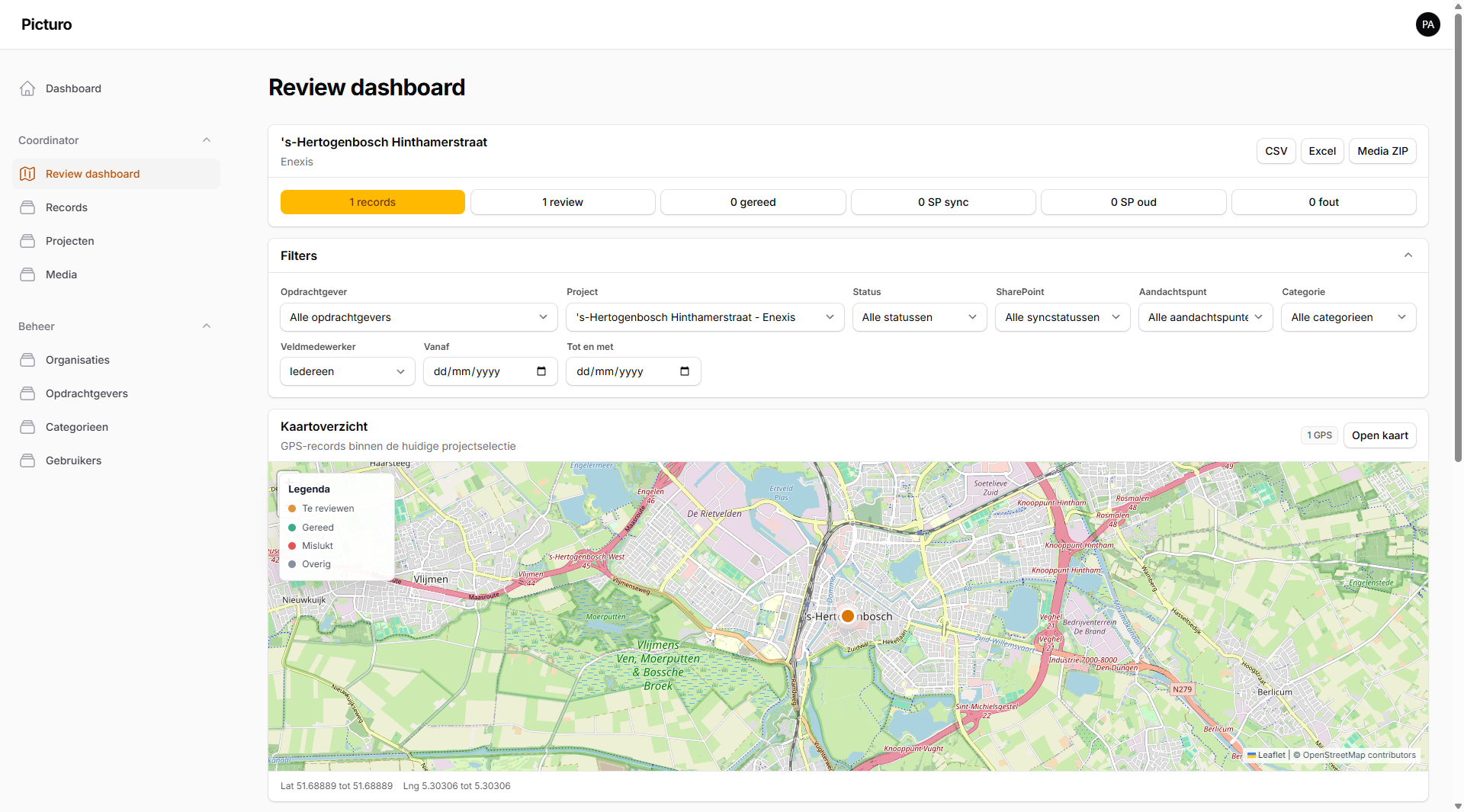Screen dimensions: 1464x812
Task: Click the Open kaart button
Action: pos(1379,435)
